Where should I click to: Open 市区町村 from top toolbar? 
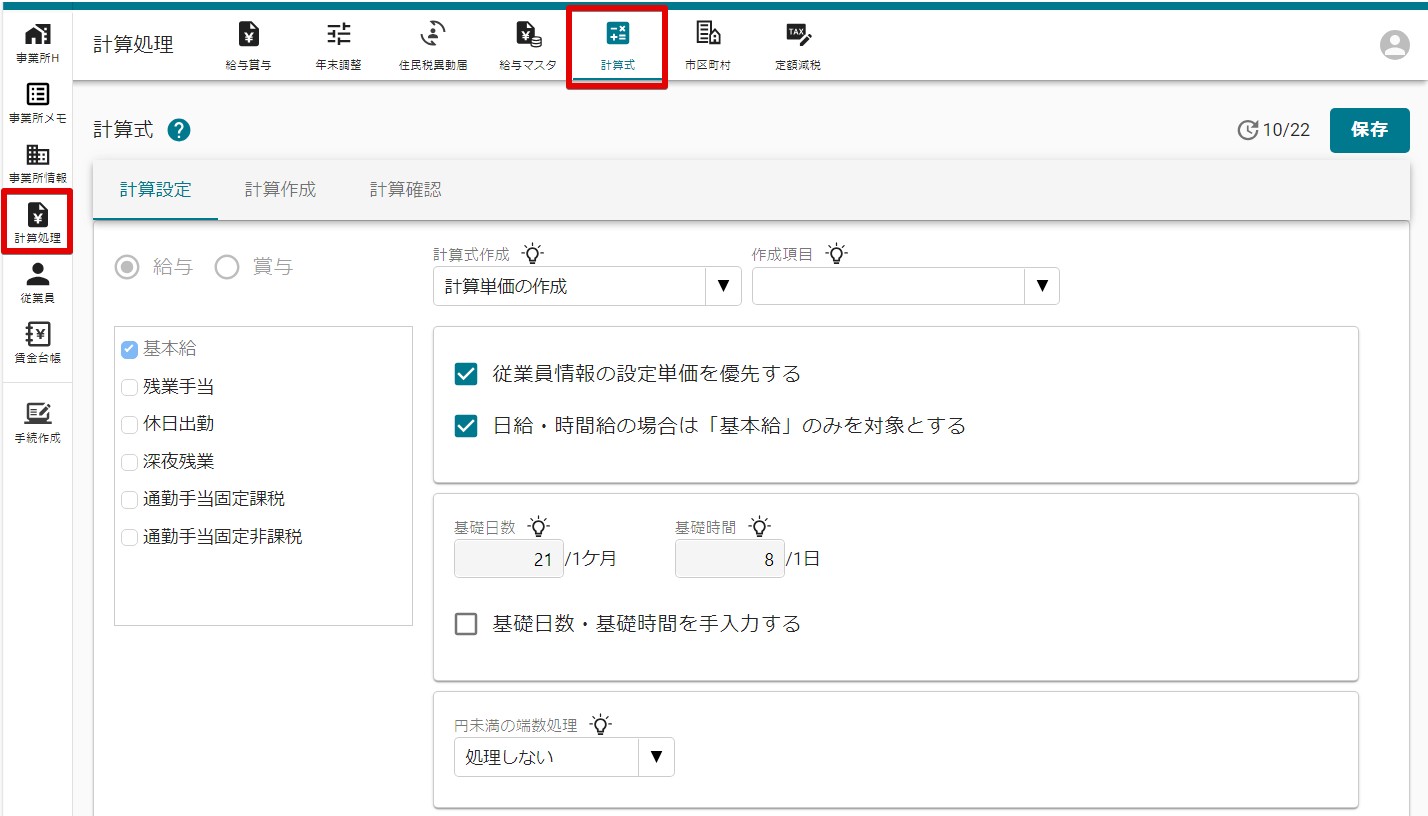[707, 46]
